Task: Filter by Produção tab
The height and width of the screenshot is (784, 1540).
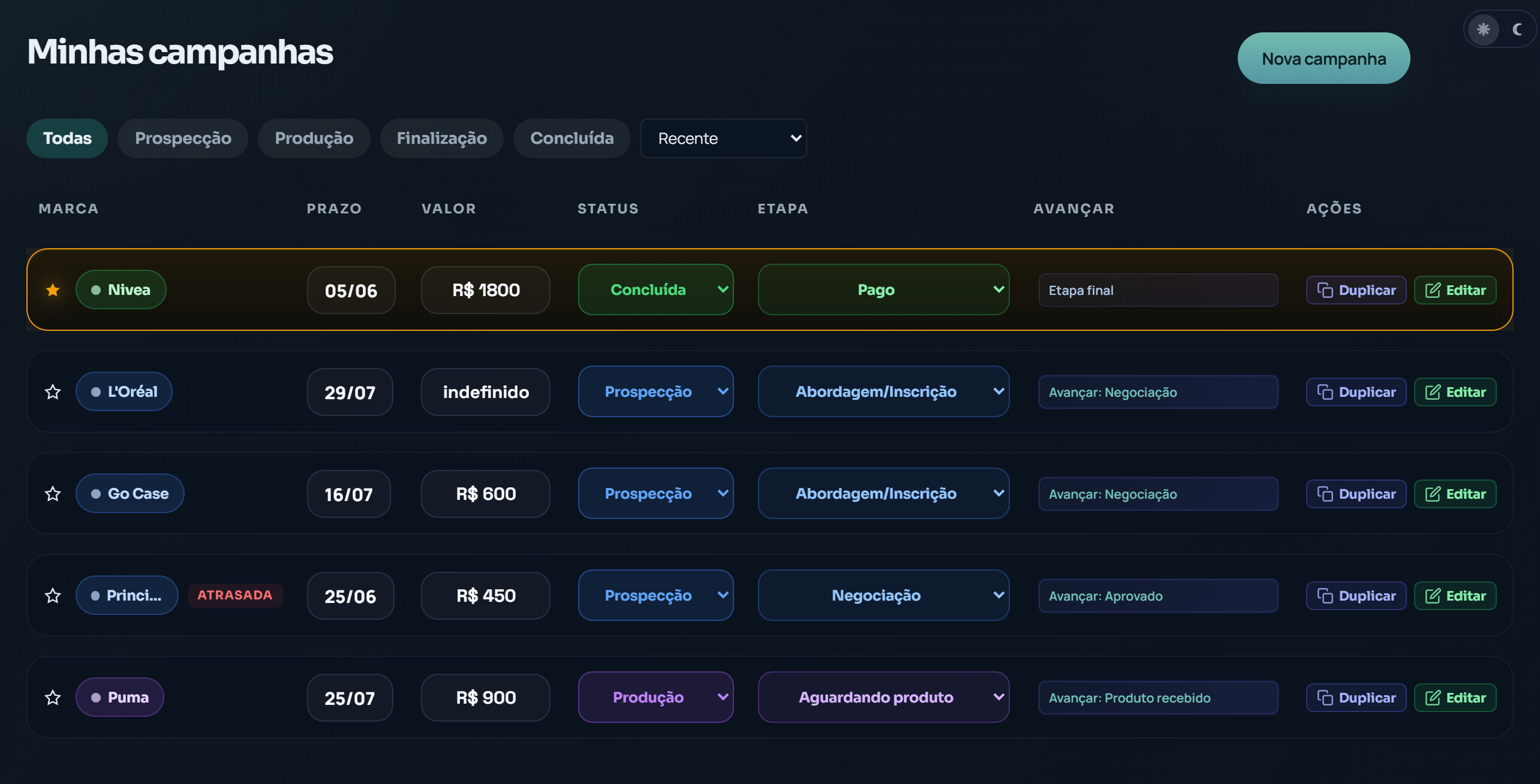Action: [x=314, y=138]
